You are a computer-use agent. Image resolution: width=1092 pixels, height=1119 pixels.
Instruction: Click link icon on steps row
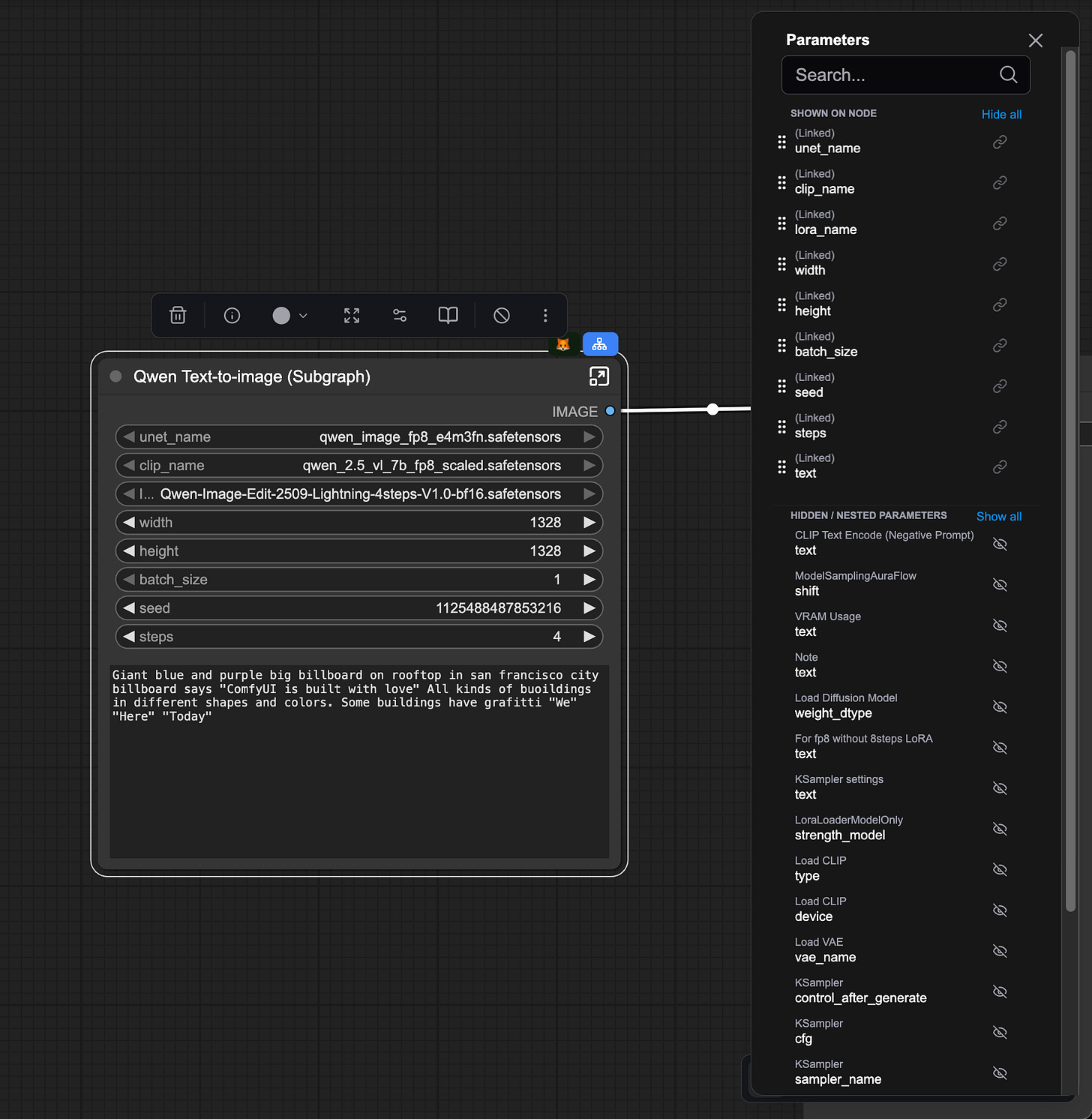[1000, 427]
